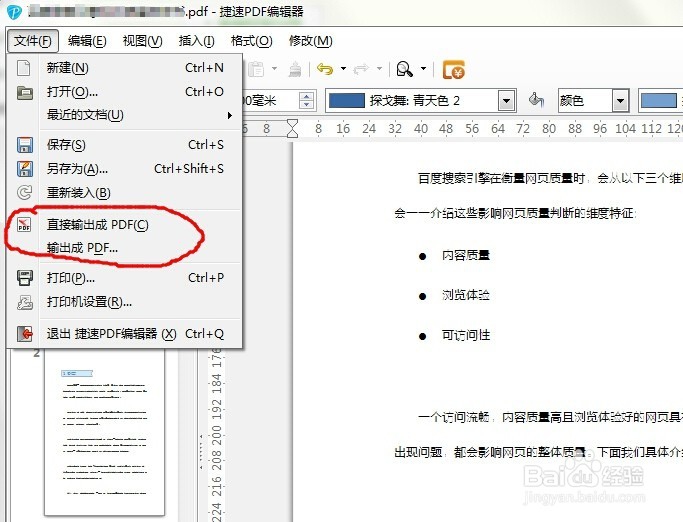
Task: Click the printer settings icon beside 打印机设置
Action: click(x=24, y=302)
